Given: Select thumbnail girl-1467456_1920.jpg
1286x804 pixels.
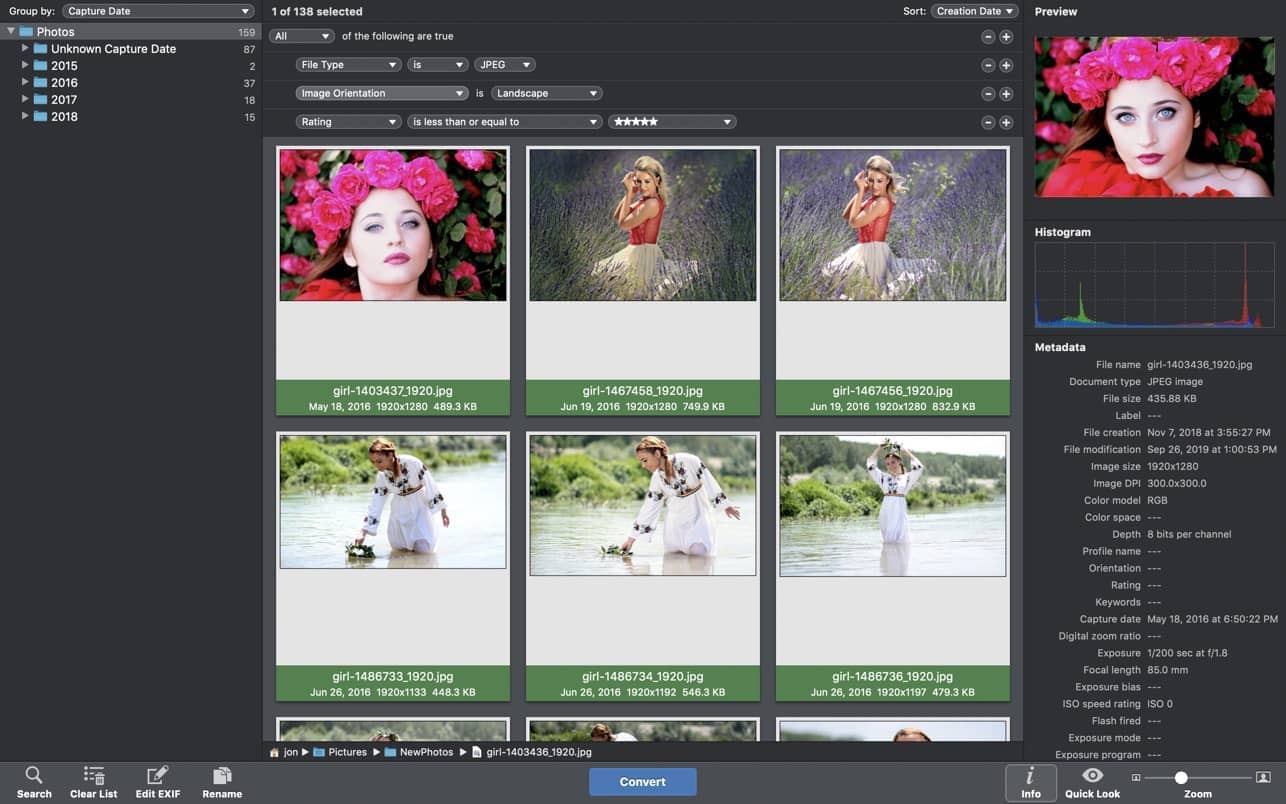Looking at the screenshot, I should pos(893,281).
